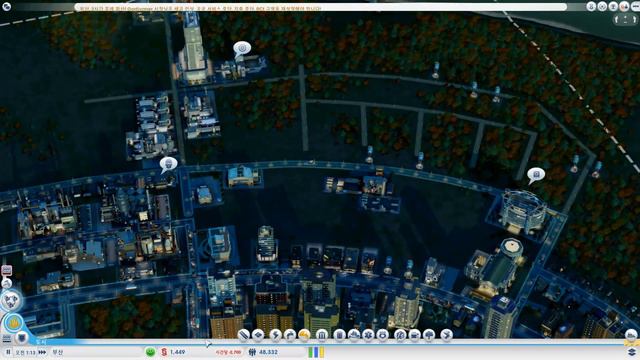Open the Parks tree menu
The image size is (640, 360).
point(429,335)
